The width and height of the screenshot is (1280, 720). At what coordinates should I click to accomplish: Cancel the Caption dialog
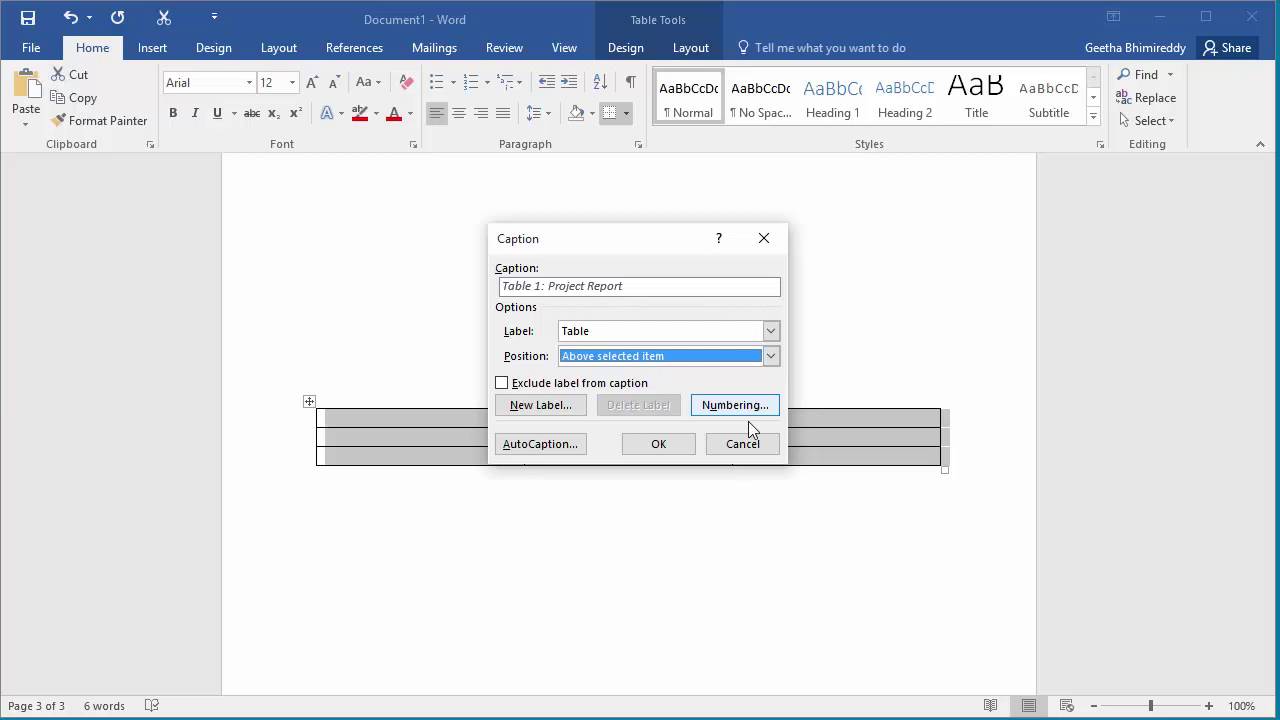point(742,444)
